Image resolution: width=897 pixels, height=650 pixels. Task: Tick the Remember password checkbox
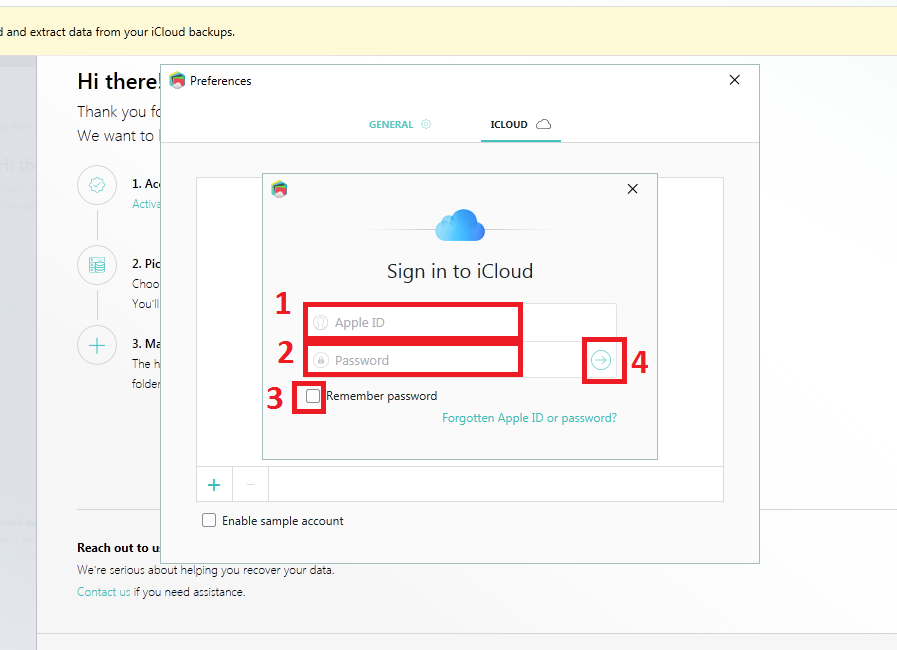tap(313, 395)
